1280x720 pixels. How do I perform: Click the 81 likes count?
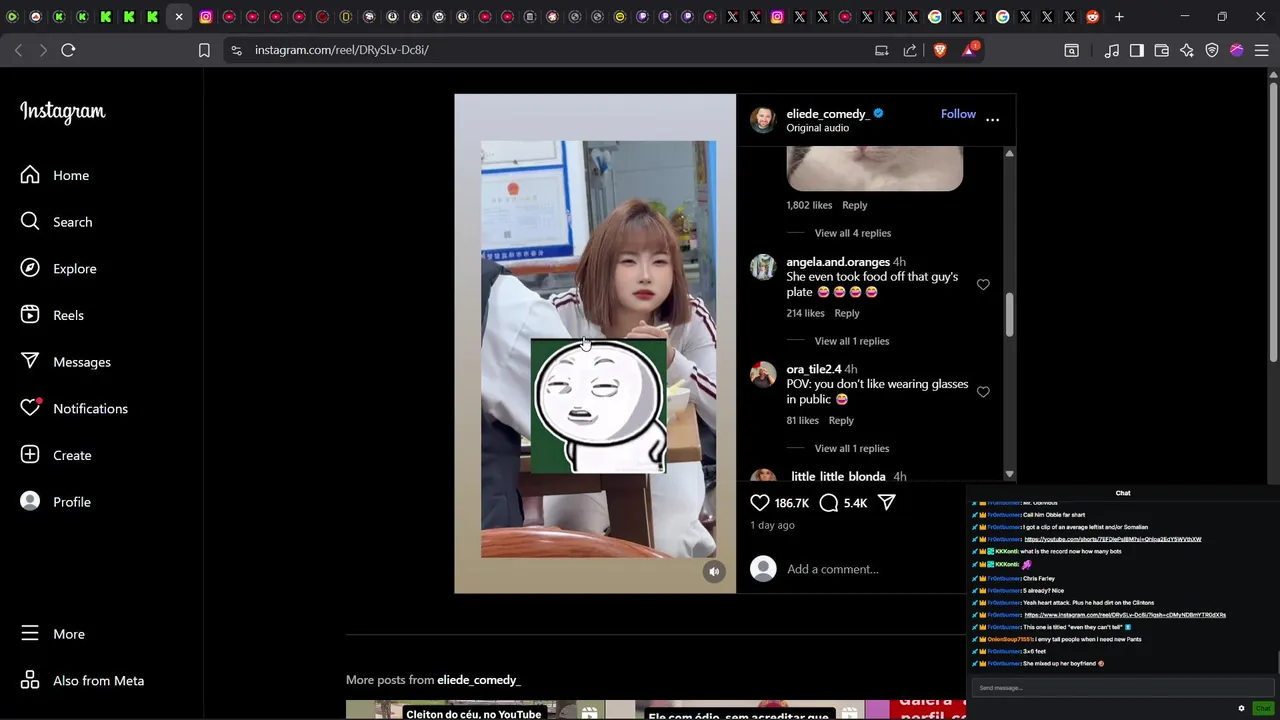[802, 421]
